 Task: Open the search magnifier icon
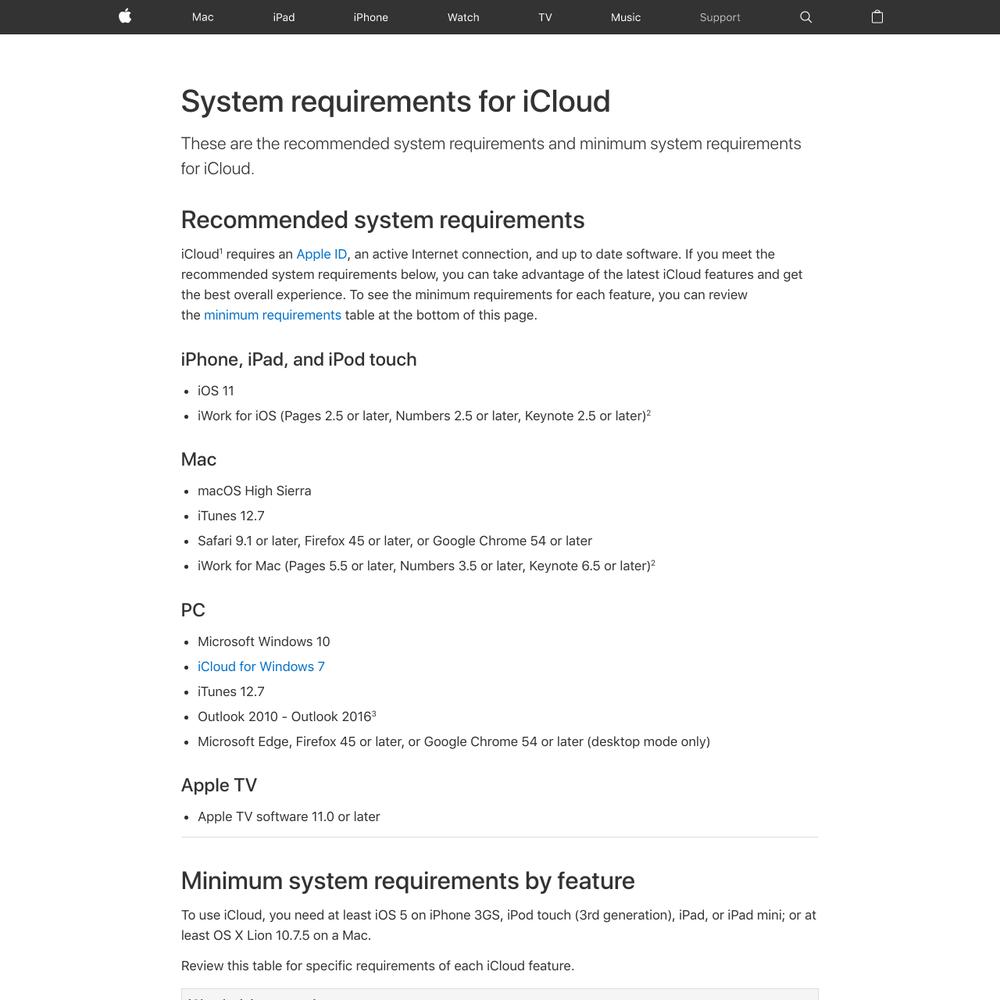[805, 17]
